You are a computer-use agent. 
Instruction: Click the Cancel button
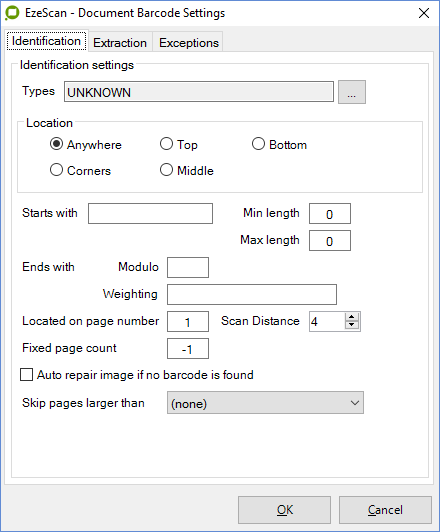pyautogui.click(x=385, y=510)
